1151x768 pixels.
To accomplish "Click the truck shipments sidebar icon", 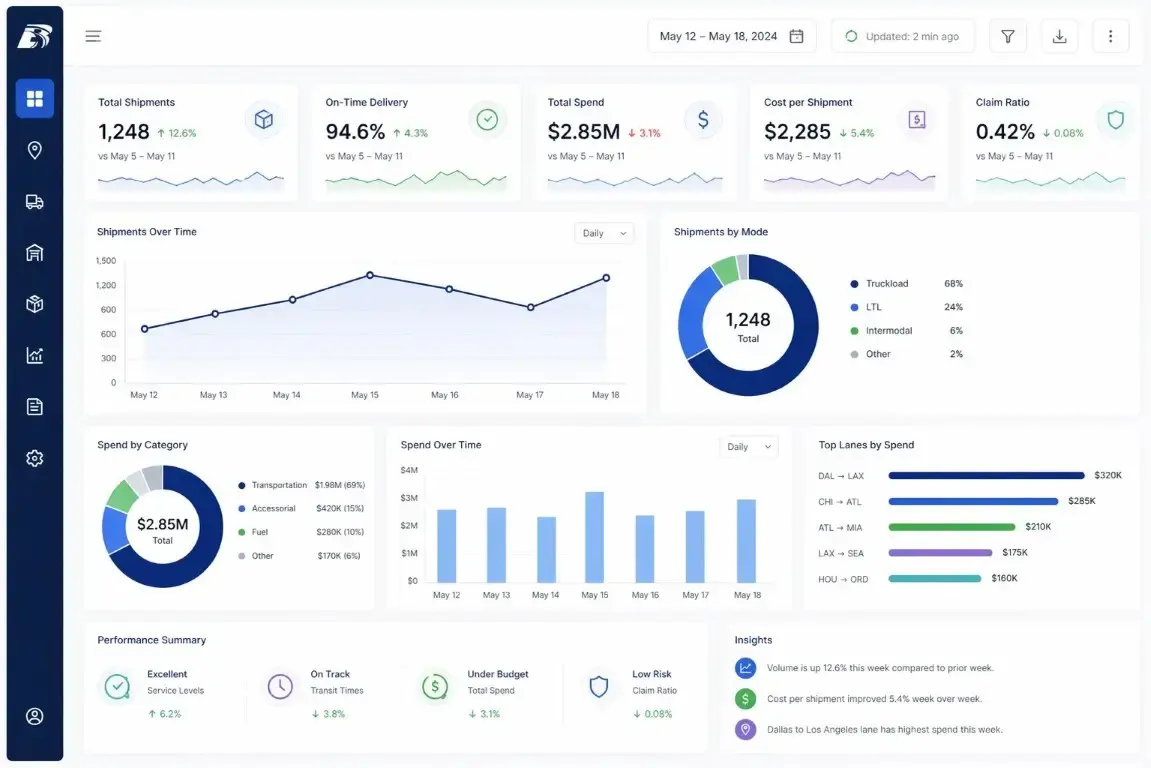I will [35, 202].
